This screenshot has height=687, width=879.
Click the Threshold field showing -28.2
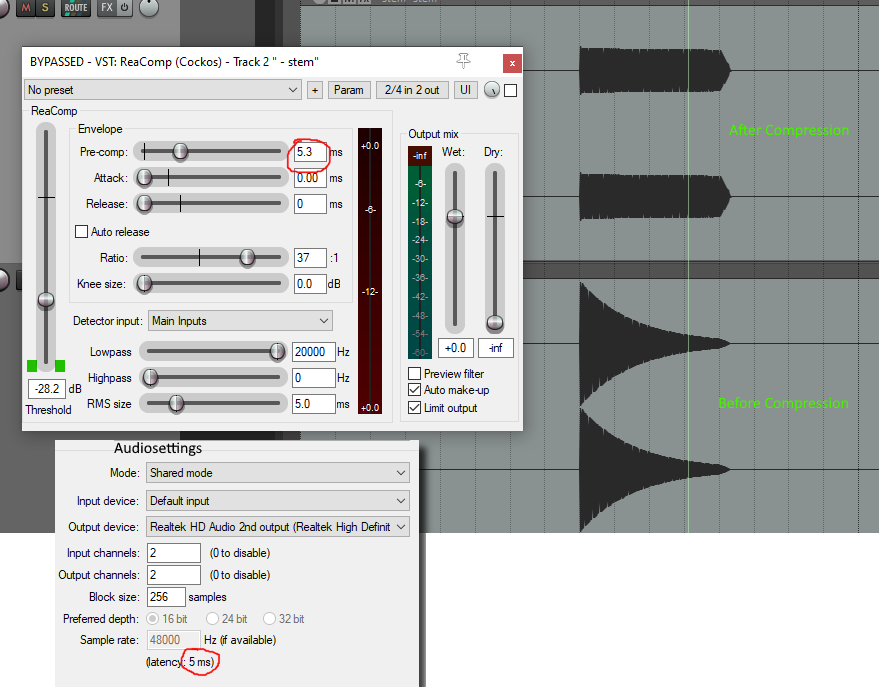tap(47, 388)
